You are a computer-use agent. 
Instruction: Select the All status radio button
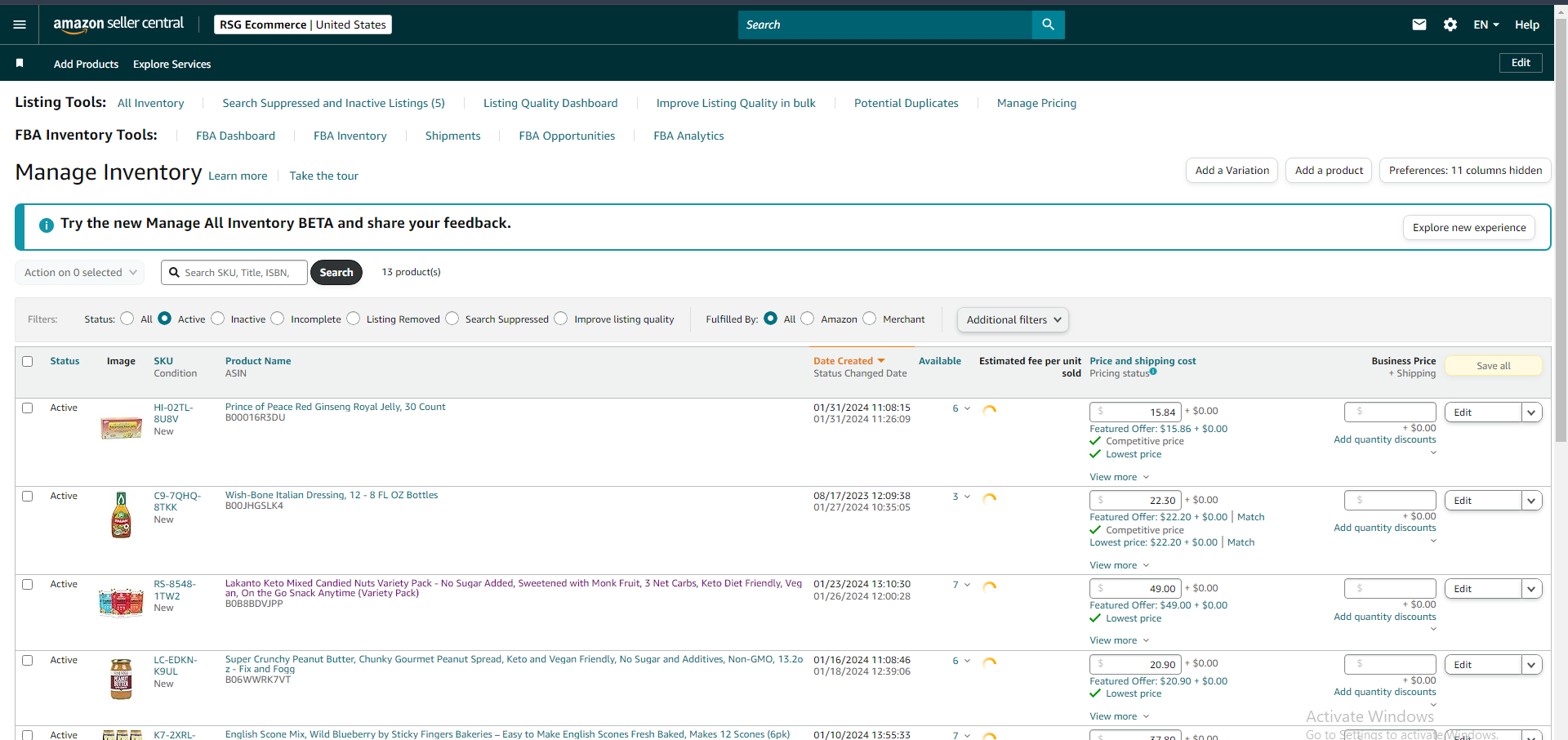(x=127, y=319)
